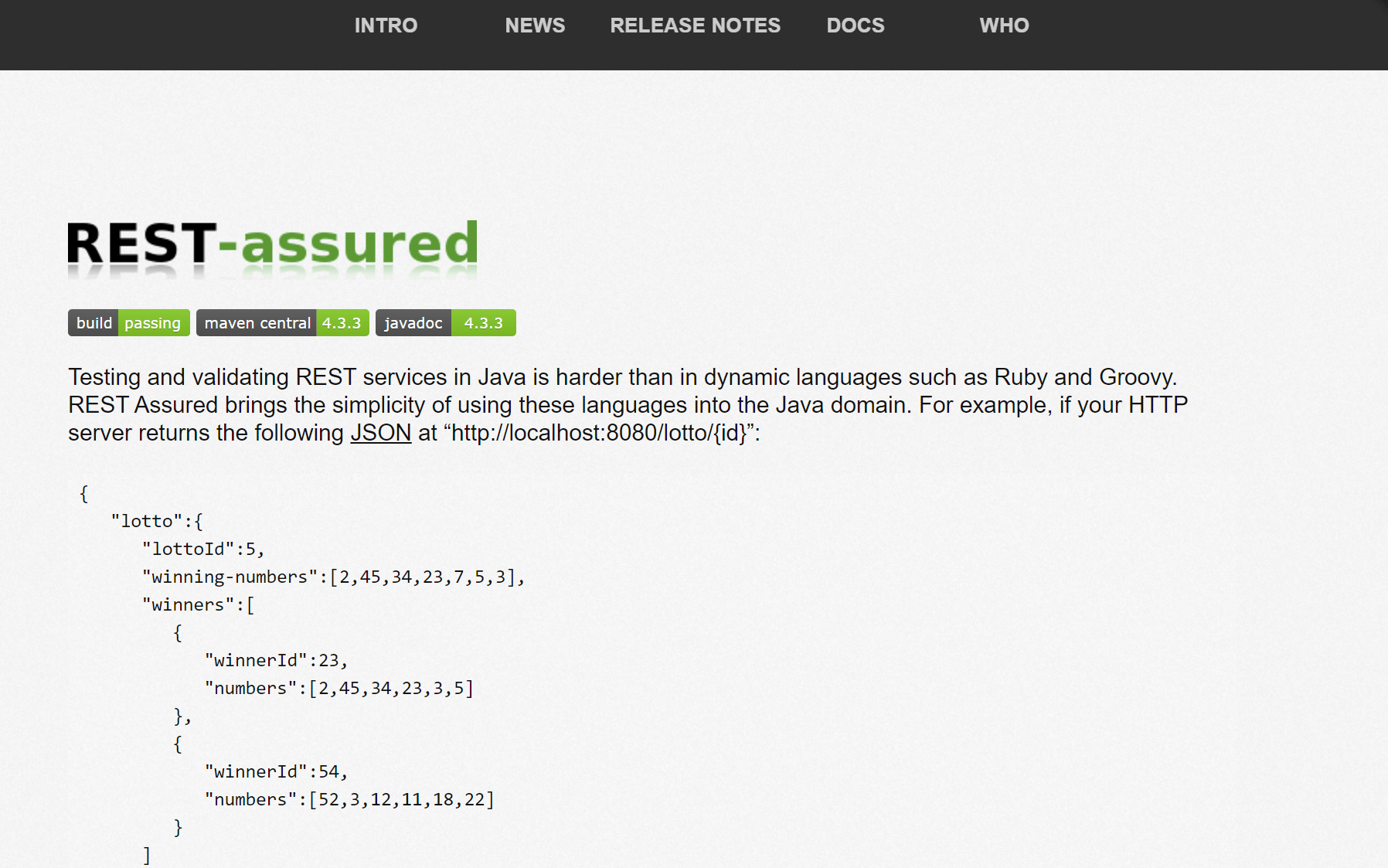Image resolution: width=1388 pixels, height=868 pixels.
Task: Click the "winning-numbers" array line
Action: (334, 577)
